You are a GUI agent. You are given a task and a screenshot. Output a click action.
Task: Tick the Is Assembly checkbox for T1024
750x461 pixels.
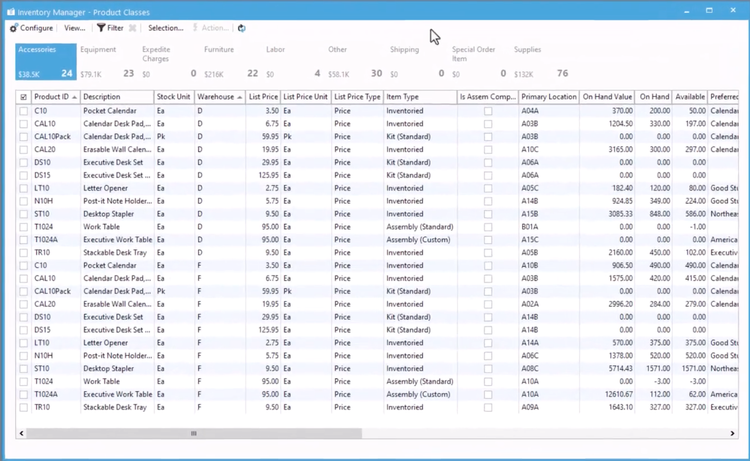[488, 227]
